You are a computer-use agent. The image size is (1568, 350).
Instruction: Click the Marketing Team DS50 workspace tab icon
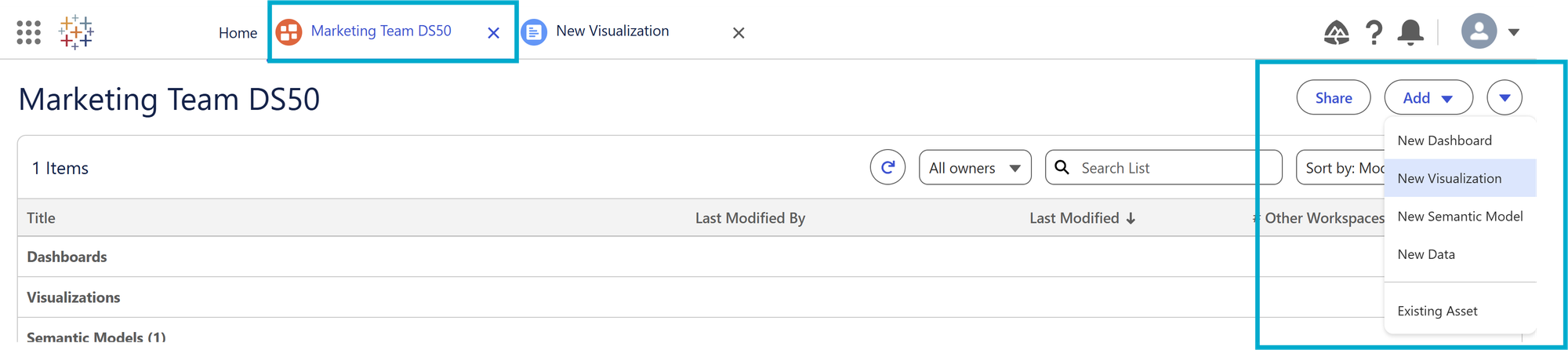pos(289,32)
